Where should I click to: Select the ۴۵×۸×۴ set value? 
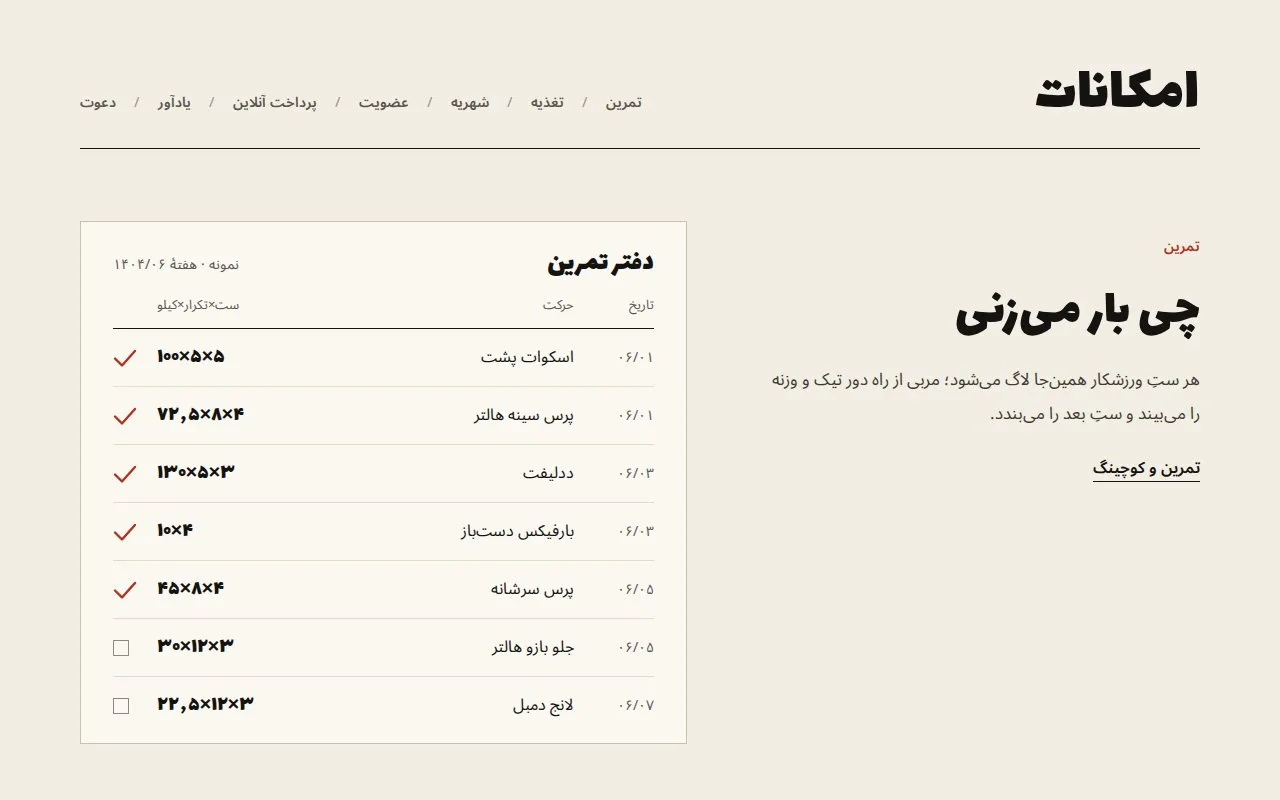tap(191, 588)
